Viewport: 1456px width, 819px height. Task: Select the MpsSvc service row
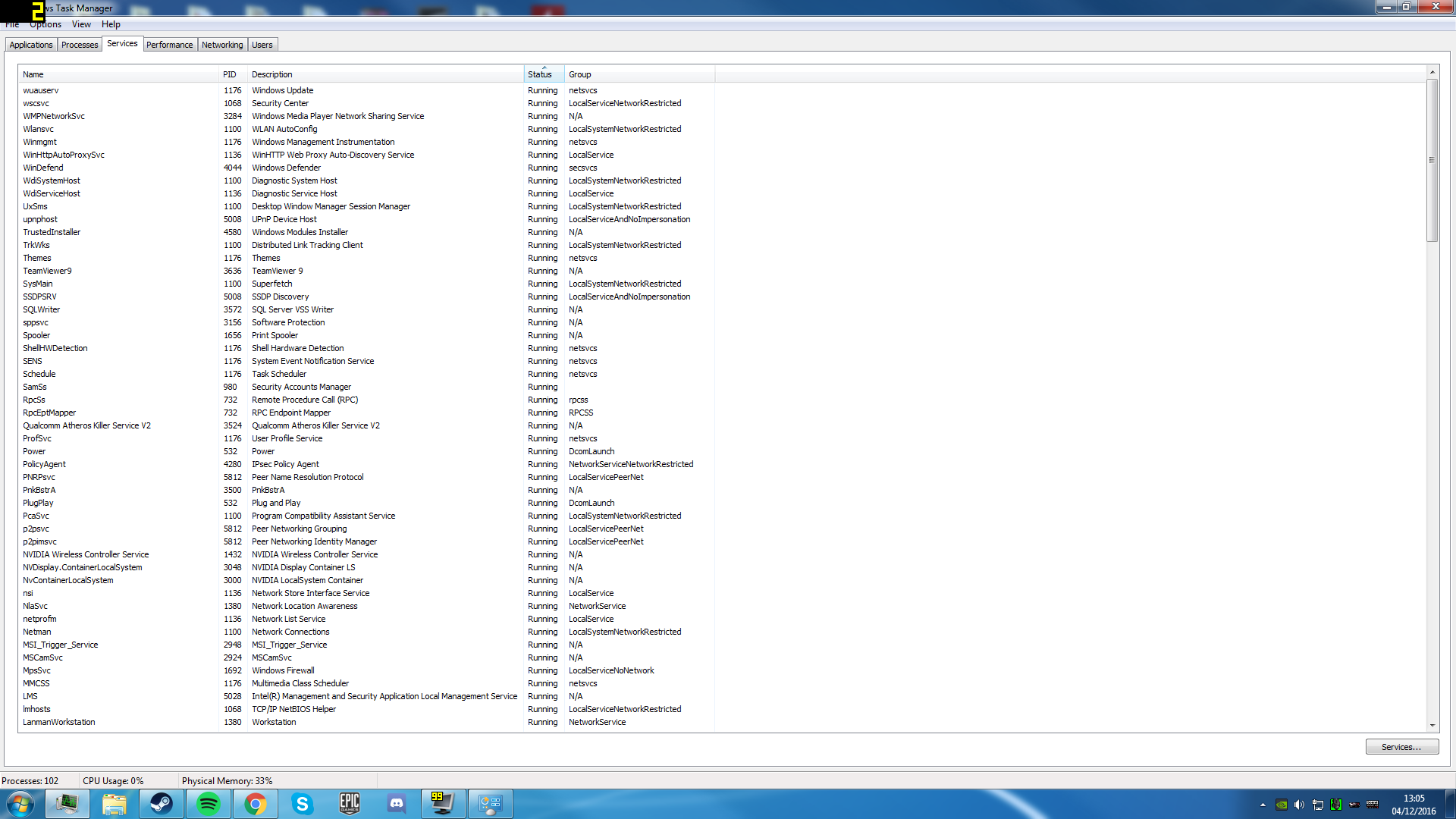pos(367,670)
